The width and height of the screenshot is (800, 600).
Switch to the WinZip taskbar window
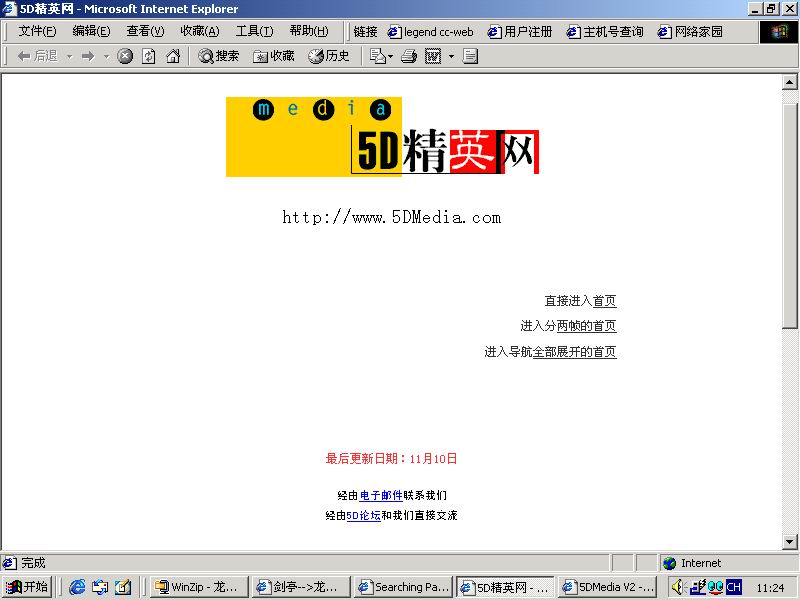199,587
